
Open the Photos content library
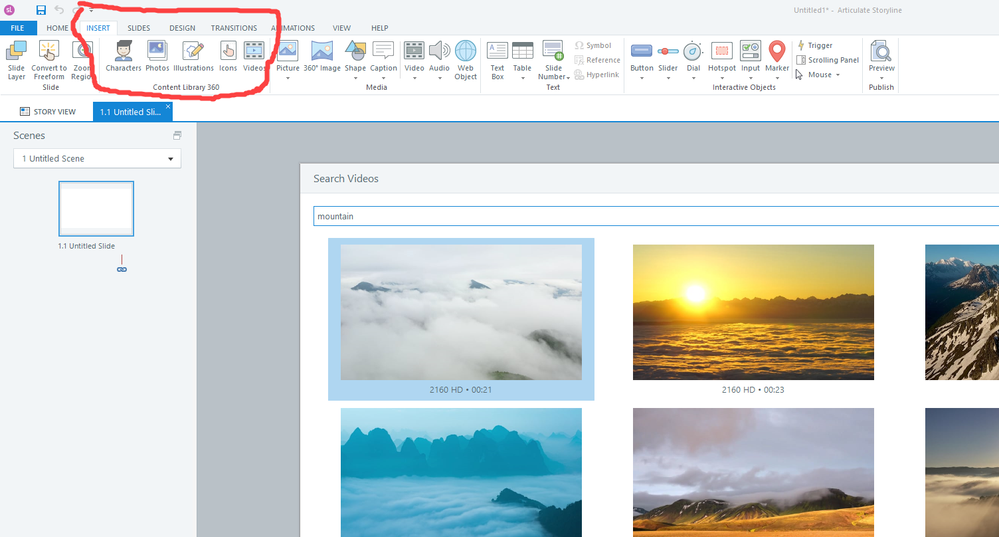tap(157, 56)
